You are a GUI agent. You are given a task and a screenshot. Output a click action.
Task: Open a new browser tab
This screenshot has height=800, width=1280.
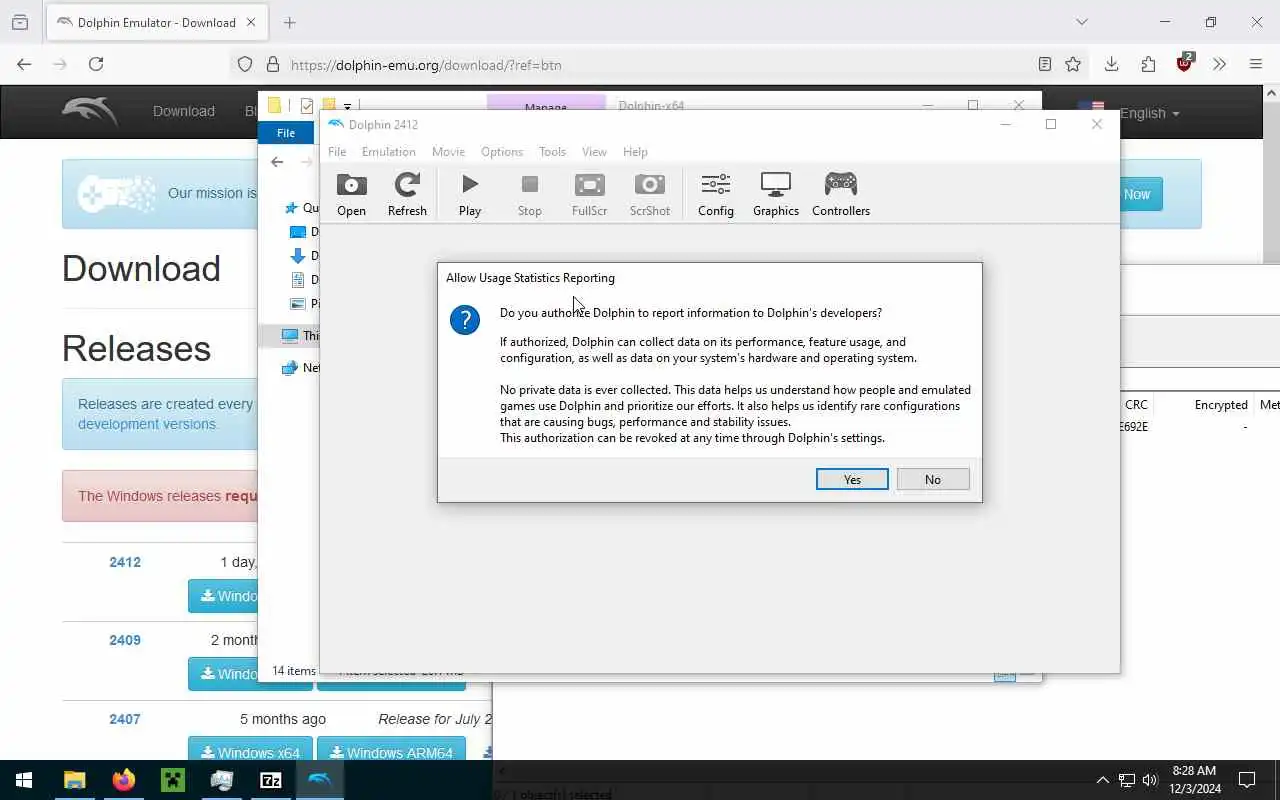(x=290, y=22)
